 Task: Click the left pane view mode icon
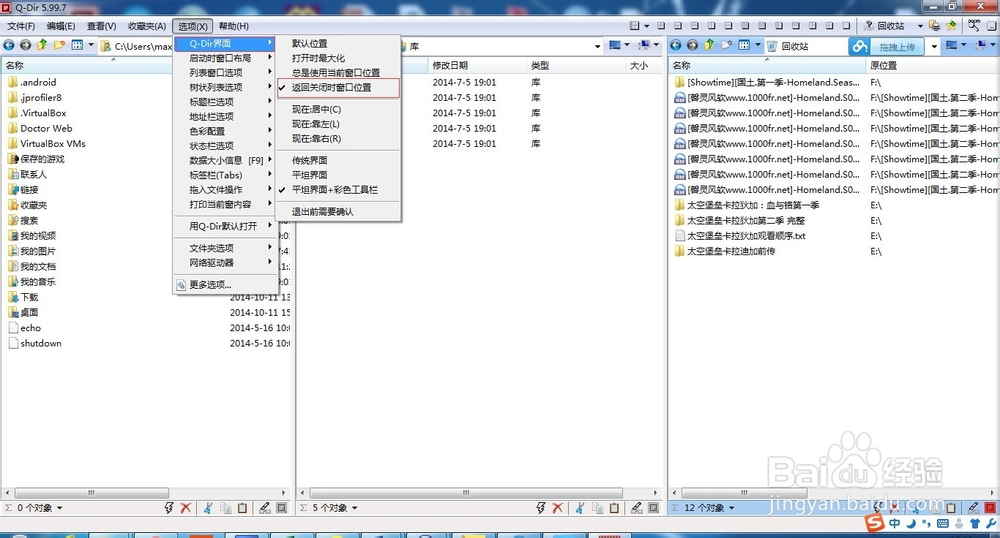coord(77,45)
